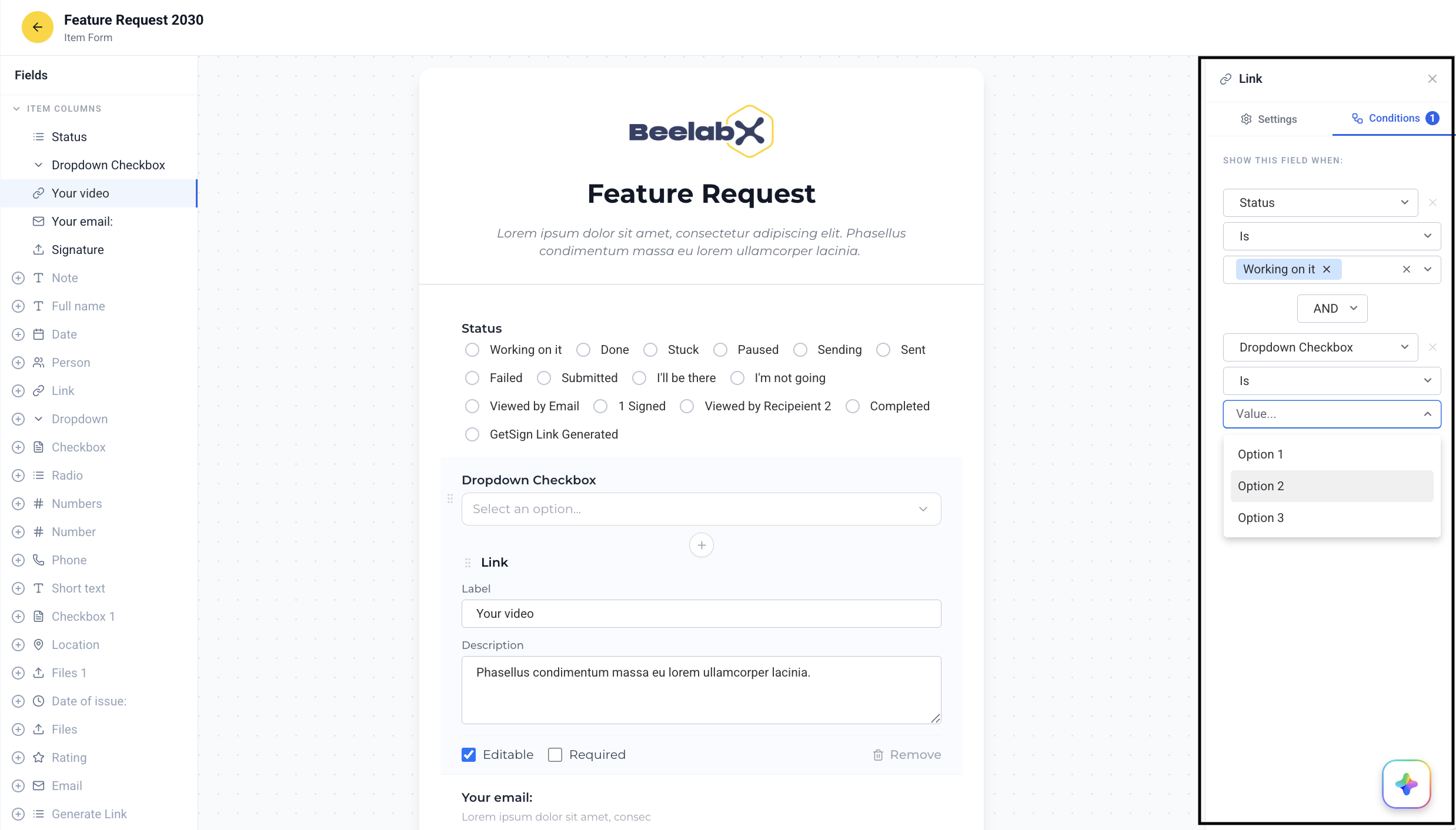
Task: Open the colorful AI assistant sparkle button
Action: [x=1407, y=784]
